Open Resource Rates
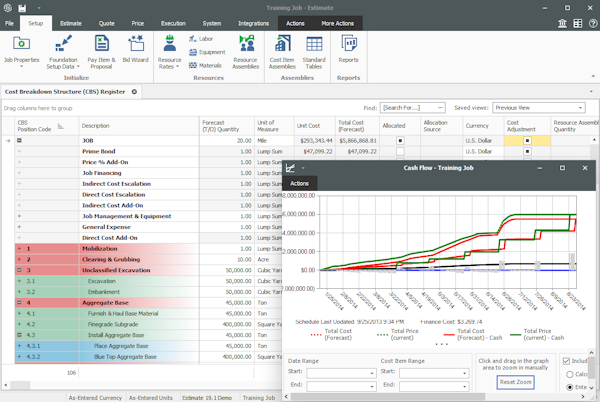600x402 pixels. (170, 52)
